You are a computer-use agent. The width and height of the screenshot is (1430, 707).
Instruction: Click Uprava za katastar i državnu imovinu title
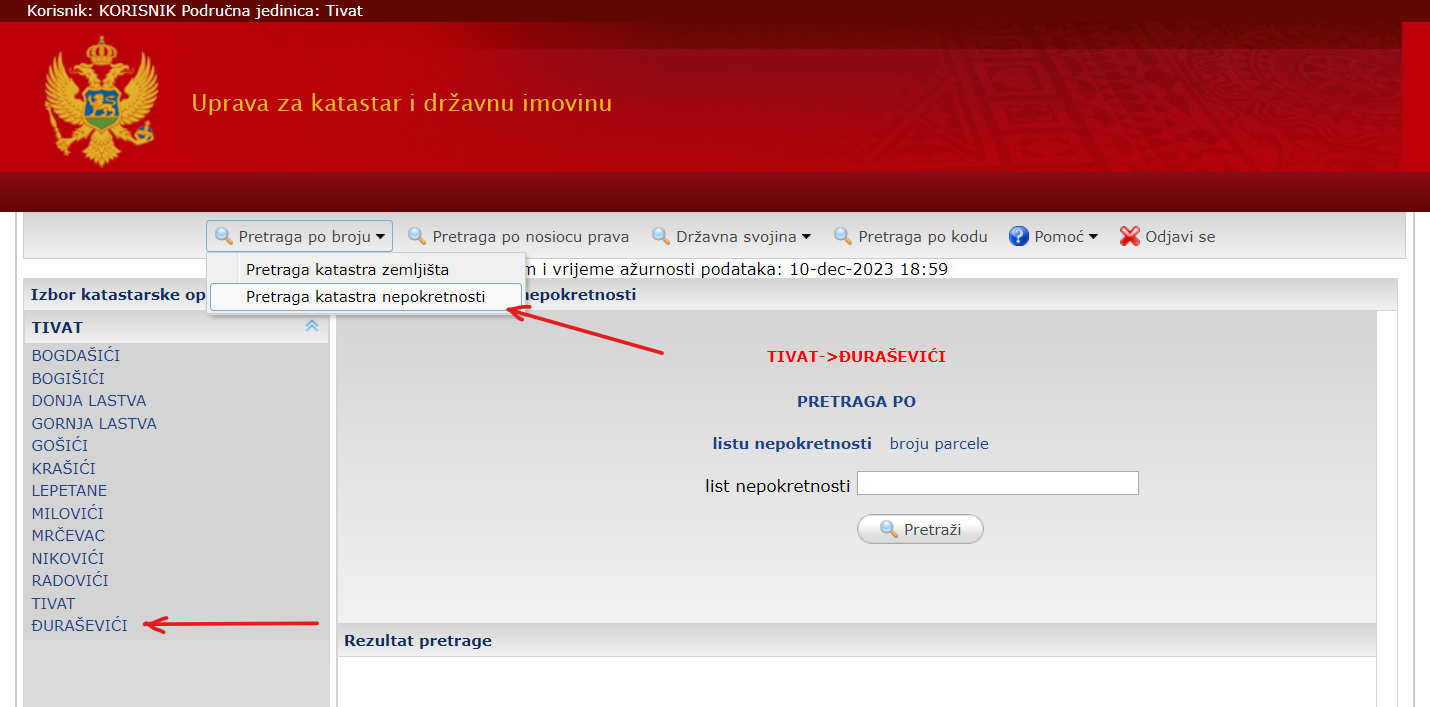pyautogui.click(x=402, y=103)
